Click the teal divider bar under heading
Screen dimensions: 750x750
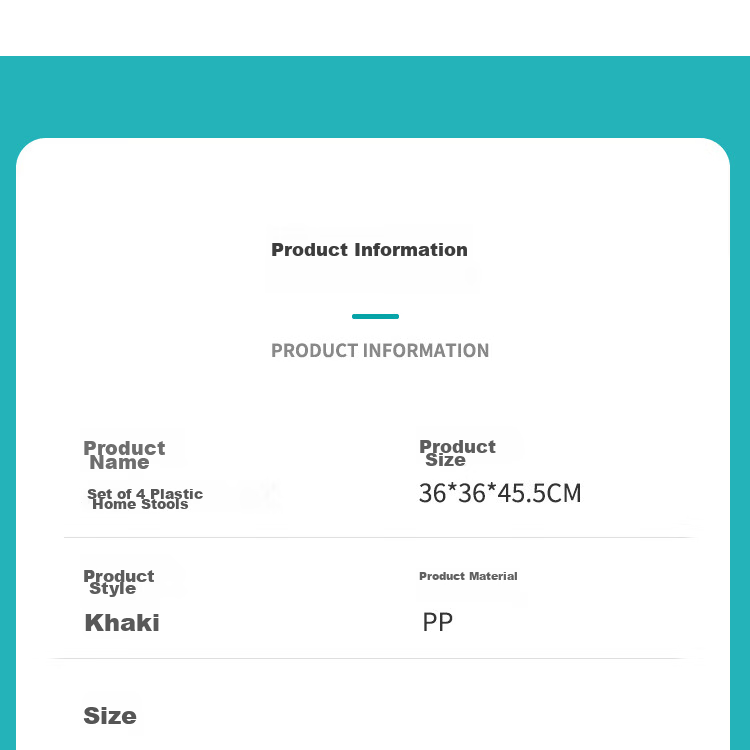point(375,316)
